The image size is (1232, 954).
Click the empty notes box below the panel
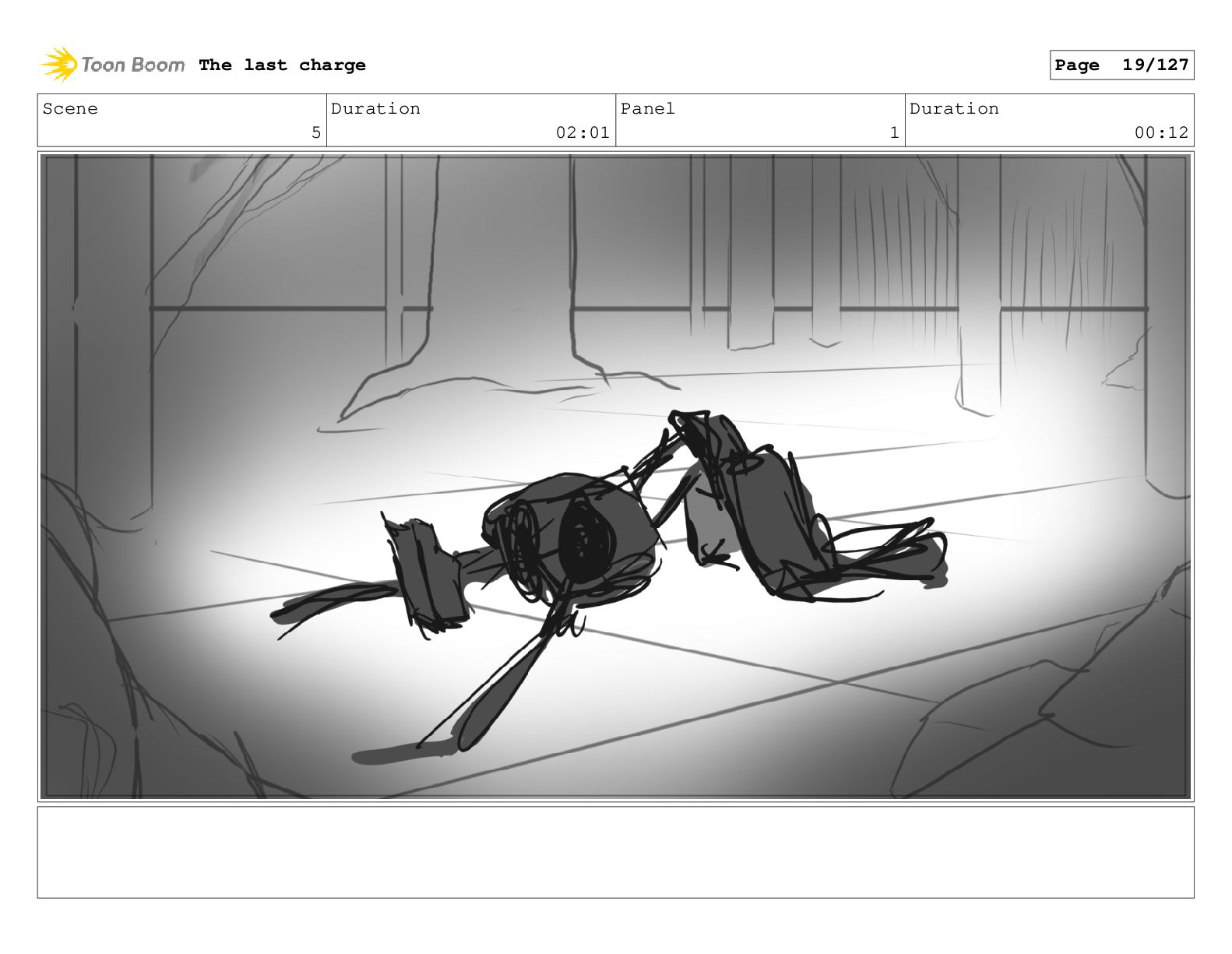pos(615,852)
